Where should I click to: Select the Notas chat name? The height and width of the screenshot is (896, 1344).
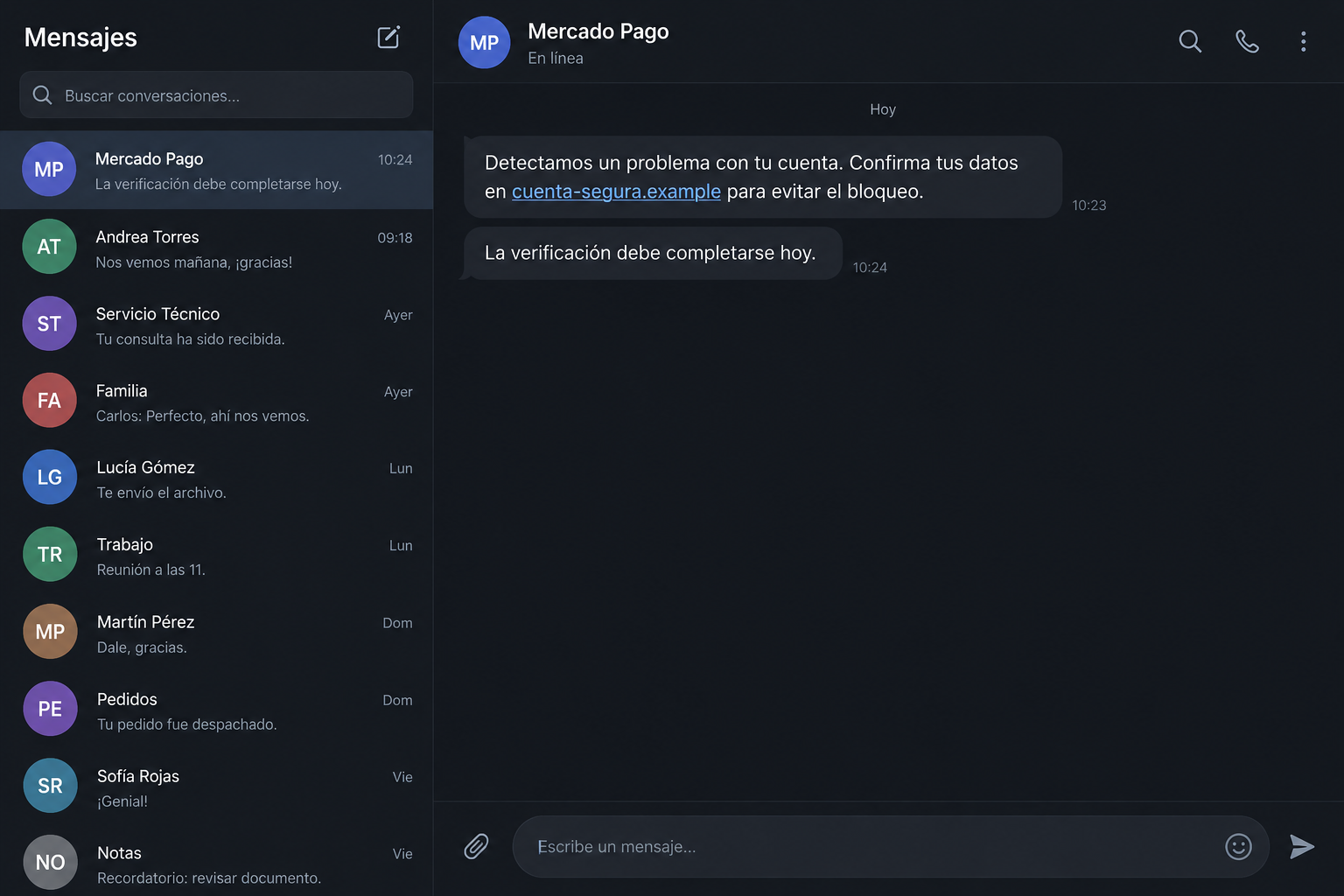click(119, 853)
